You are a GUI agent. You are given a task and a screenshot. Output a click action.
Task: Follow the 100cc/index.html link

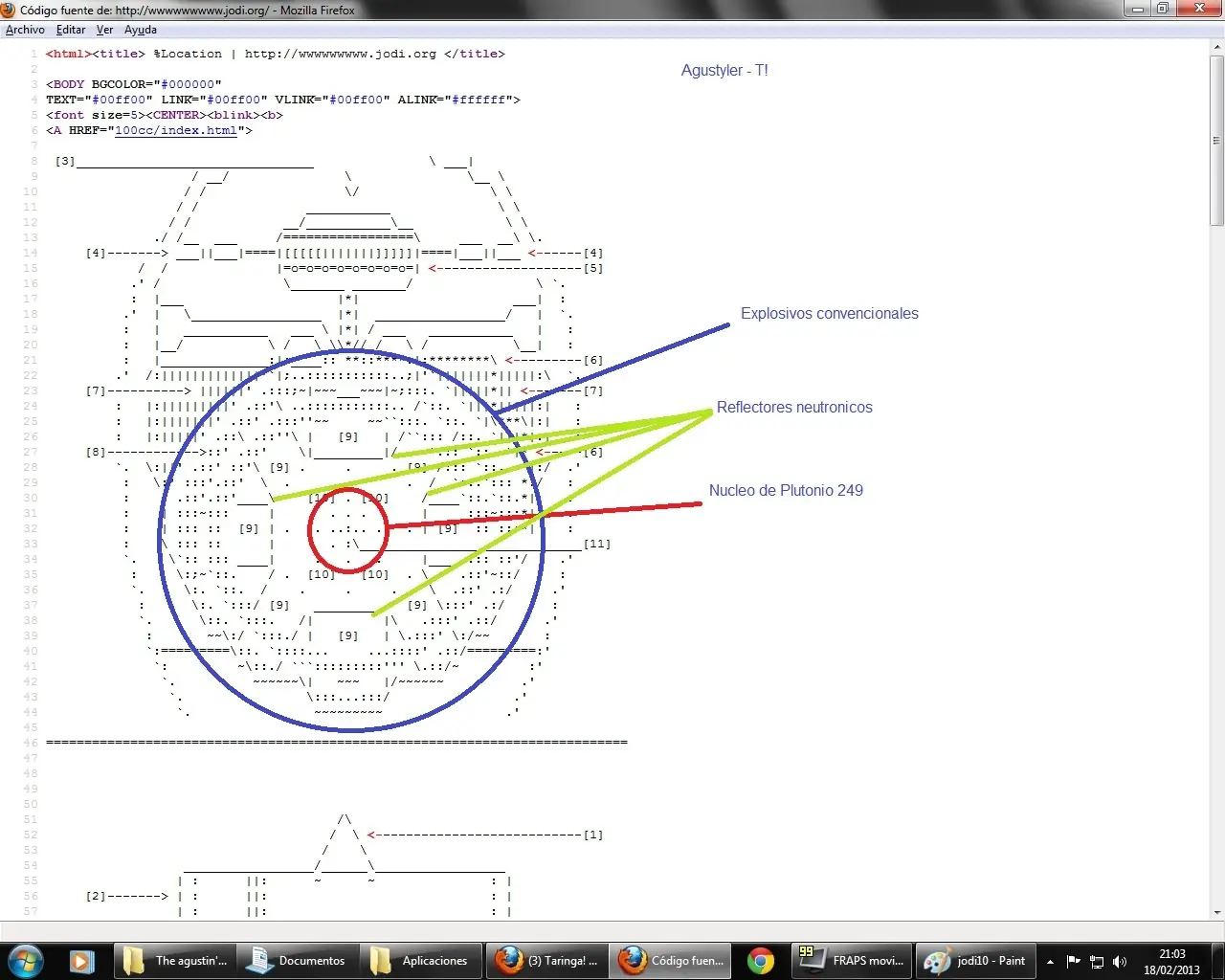click(x=175, y=130)
